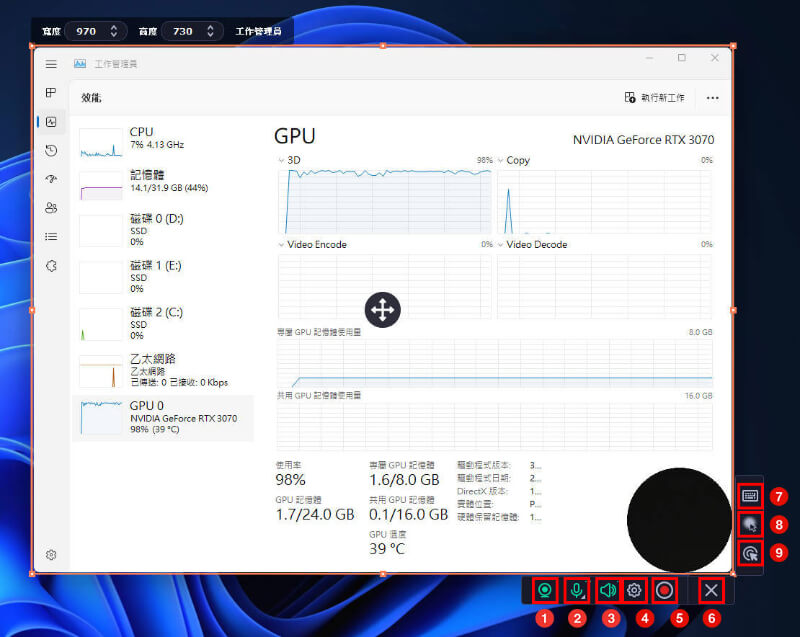Click the height stepper down arrow
This screenshot has height=637, width=800.
coord(210,36)
